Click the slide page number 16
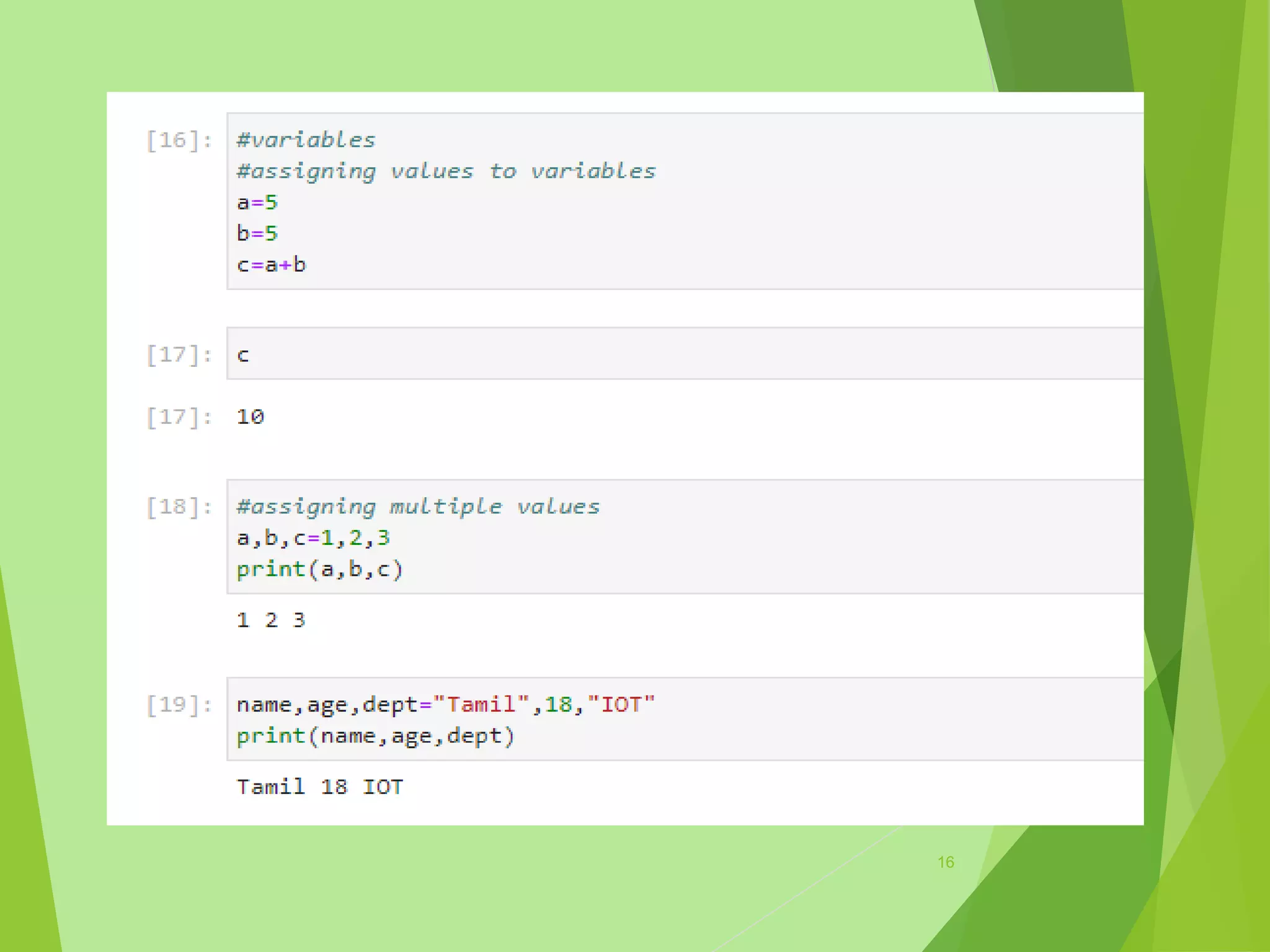This screenshot has width=1270, height=952. click(946, 862)
